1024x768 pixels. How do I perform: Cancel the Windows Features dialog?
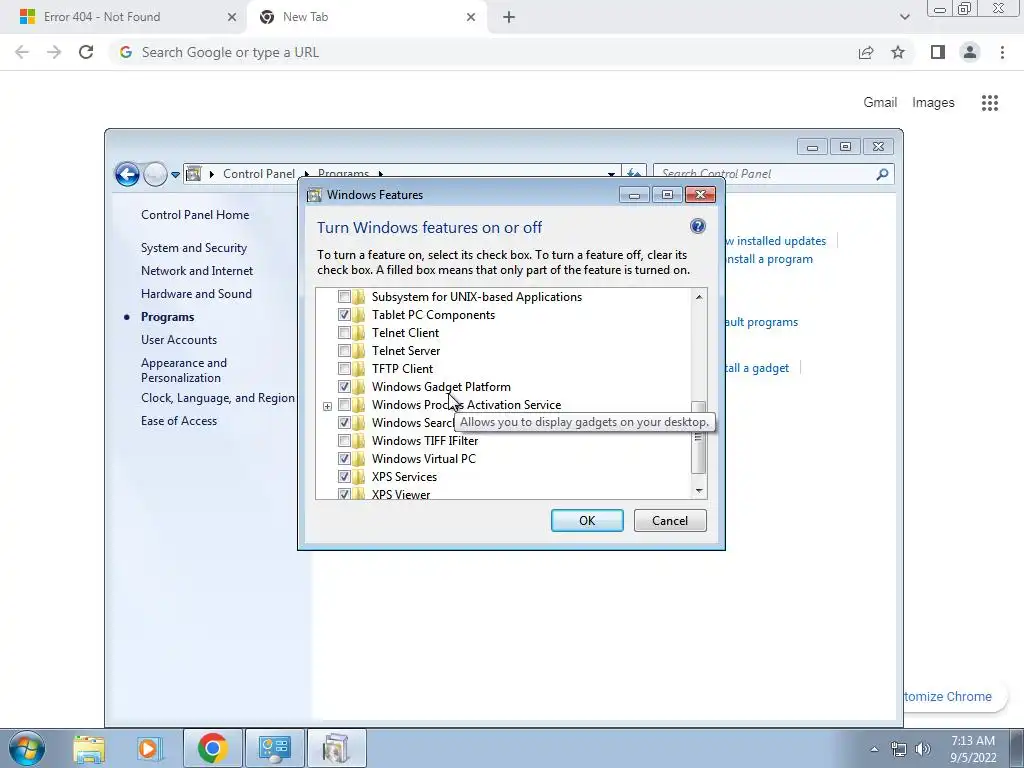pyautogui.click(x=670, y=520)
